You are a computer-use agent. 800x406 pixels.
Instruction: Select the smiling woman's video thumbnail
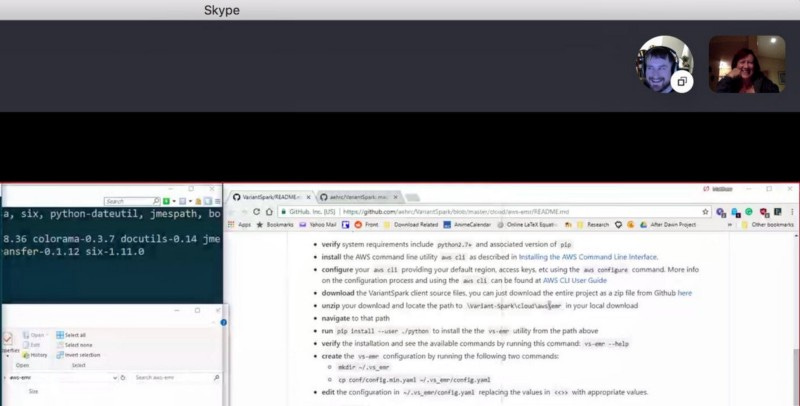[x=747, y=64]
